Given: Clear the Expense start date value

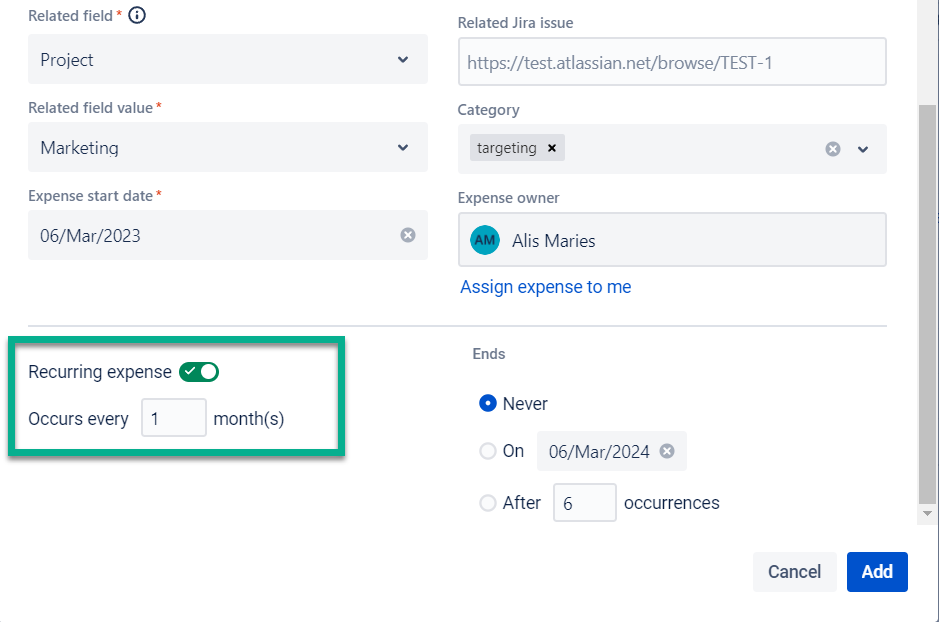Looking at the screenshot, I should pos(408,235).
